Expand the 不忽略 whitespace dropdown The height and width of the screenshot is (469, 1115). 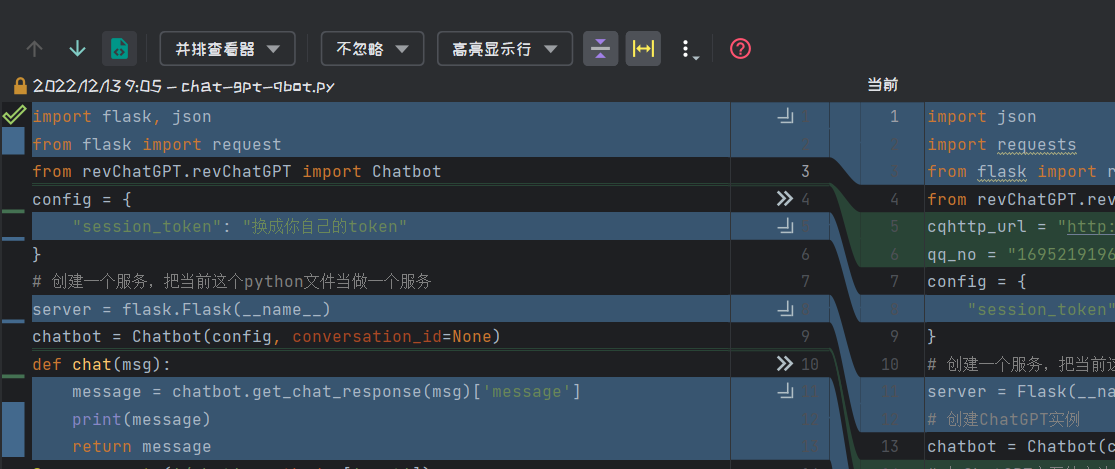[372, 48]
